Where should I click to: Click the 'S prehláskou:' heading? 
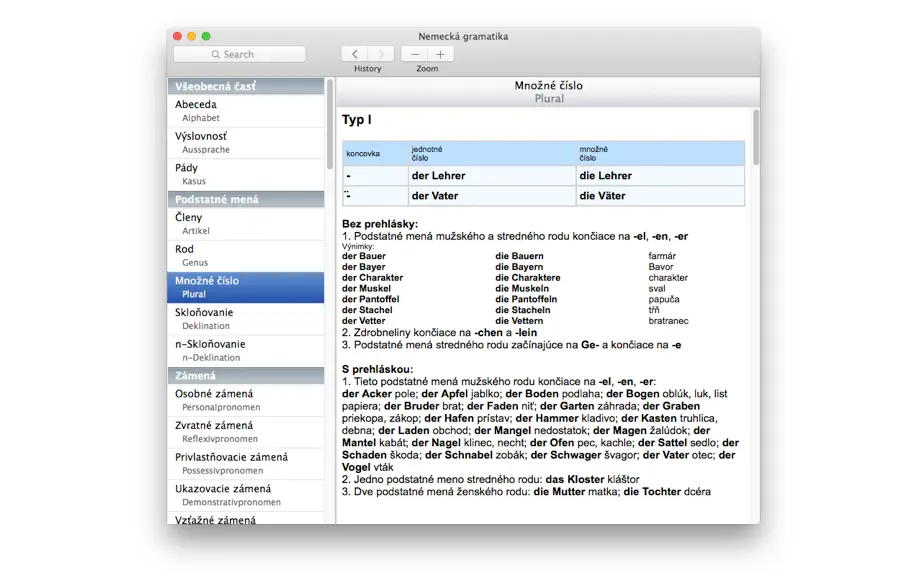coord(378,369)
